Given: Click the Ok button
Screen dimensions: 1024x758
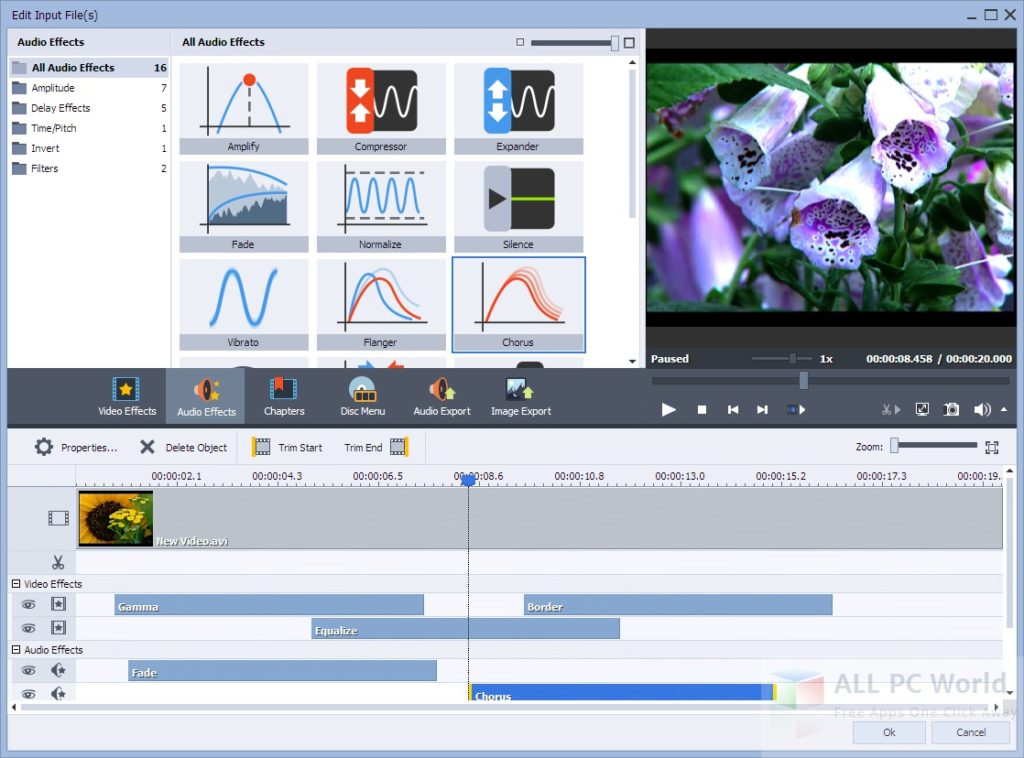Looking at the screenshot, I should [x=889, y=732].
